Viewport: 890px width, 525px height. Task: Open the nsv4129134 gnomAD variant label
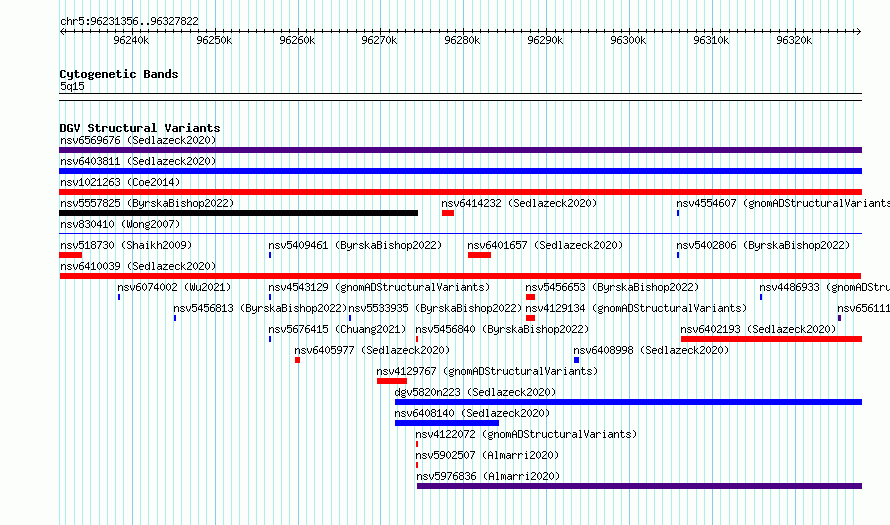(636, 308)
